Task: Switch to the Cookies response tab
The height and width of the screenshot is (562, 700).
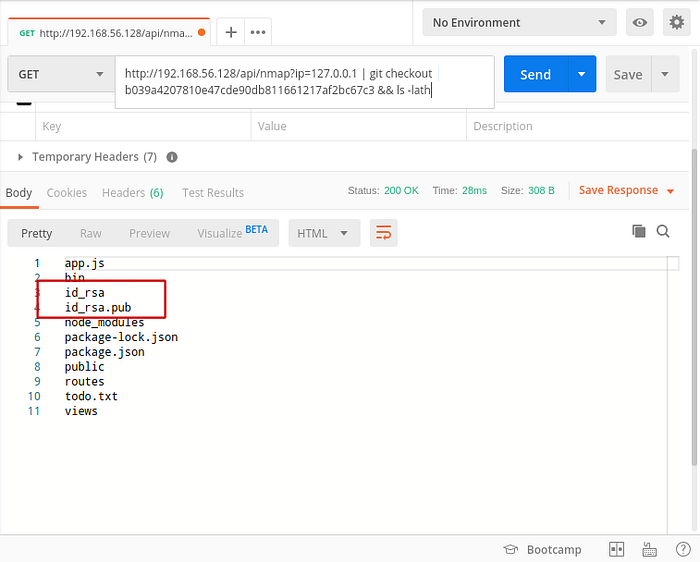Action: 67,192
